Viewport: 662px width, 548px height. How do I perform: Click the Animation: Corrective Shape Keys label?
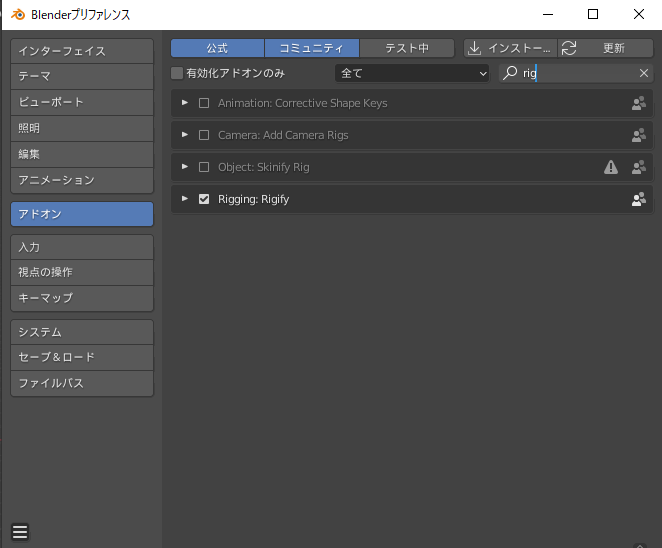(302, 103)
